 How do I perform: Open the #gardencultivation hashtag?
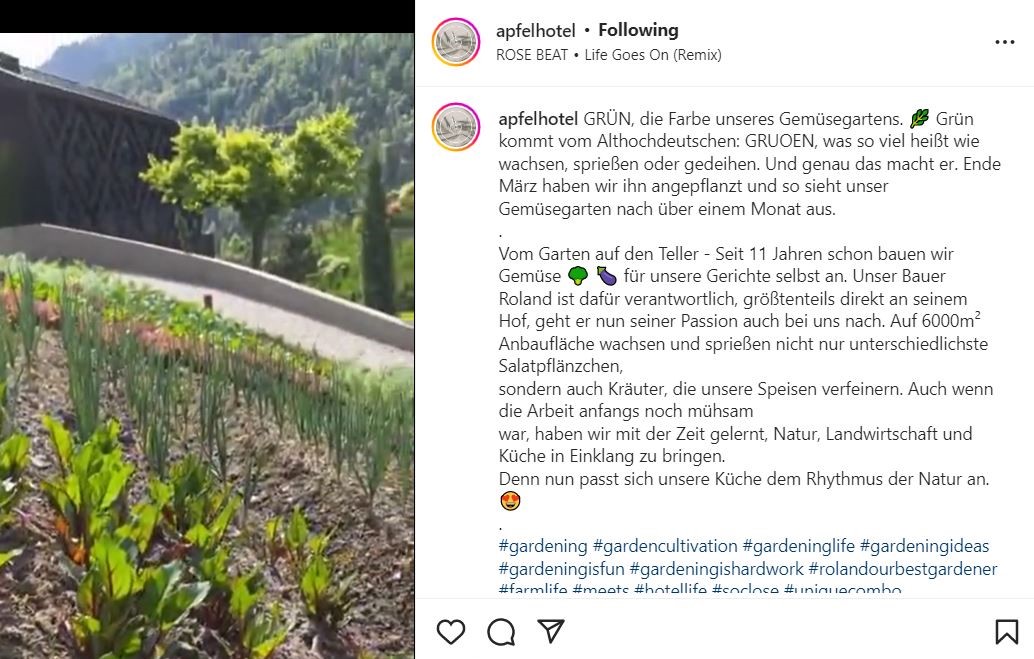[x=665, y=546]
